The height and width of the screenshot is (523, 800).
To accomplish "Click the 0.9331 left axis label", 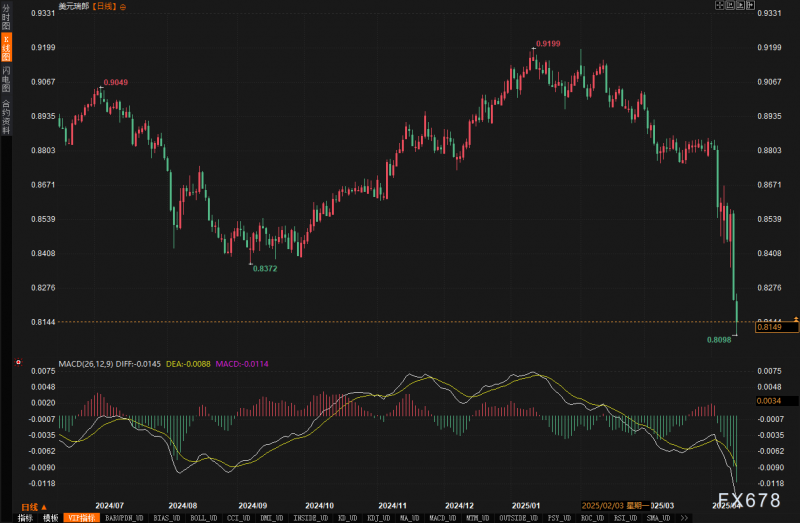I will [x=43, y=13].
